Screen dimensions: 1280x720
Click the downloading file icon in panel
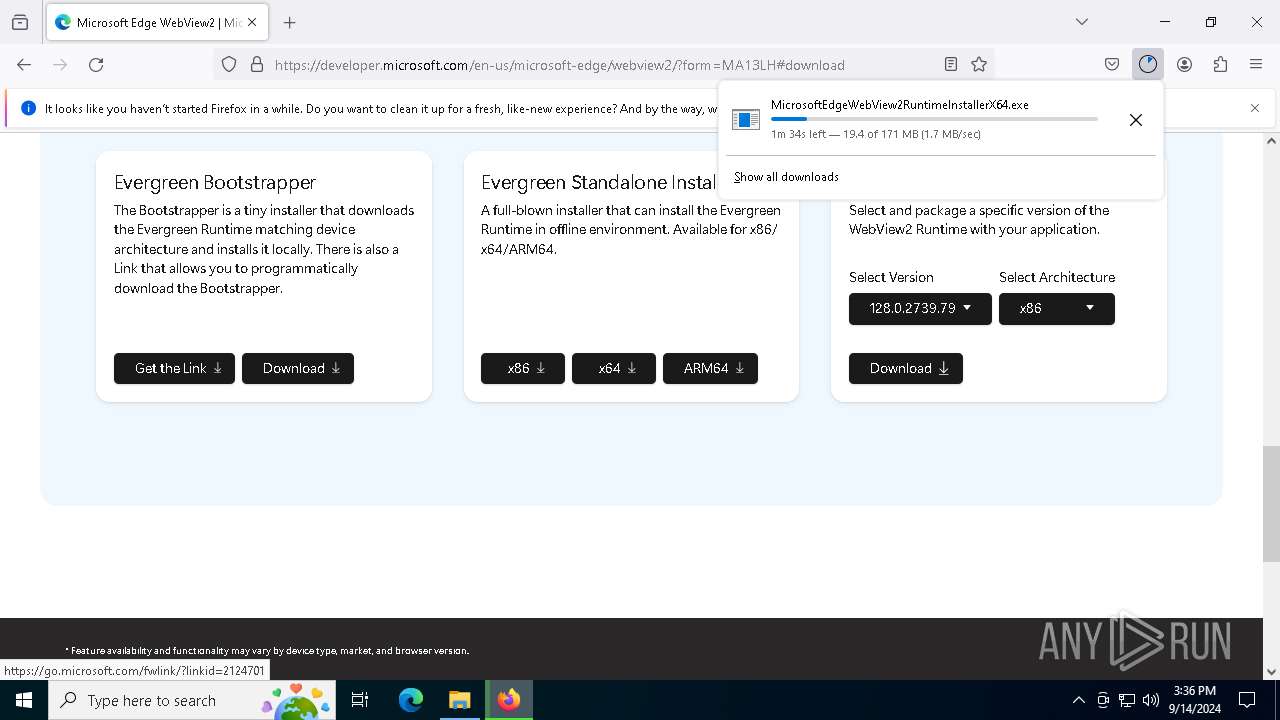coord(746,120)
